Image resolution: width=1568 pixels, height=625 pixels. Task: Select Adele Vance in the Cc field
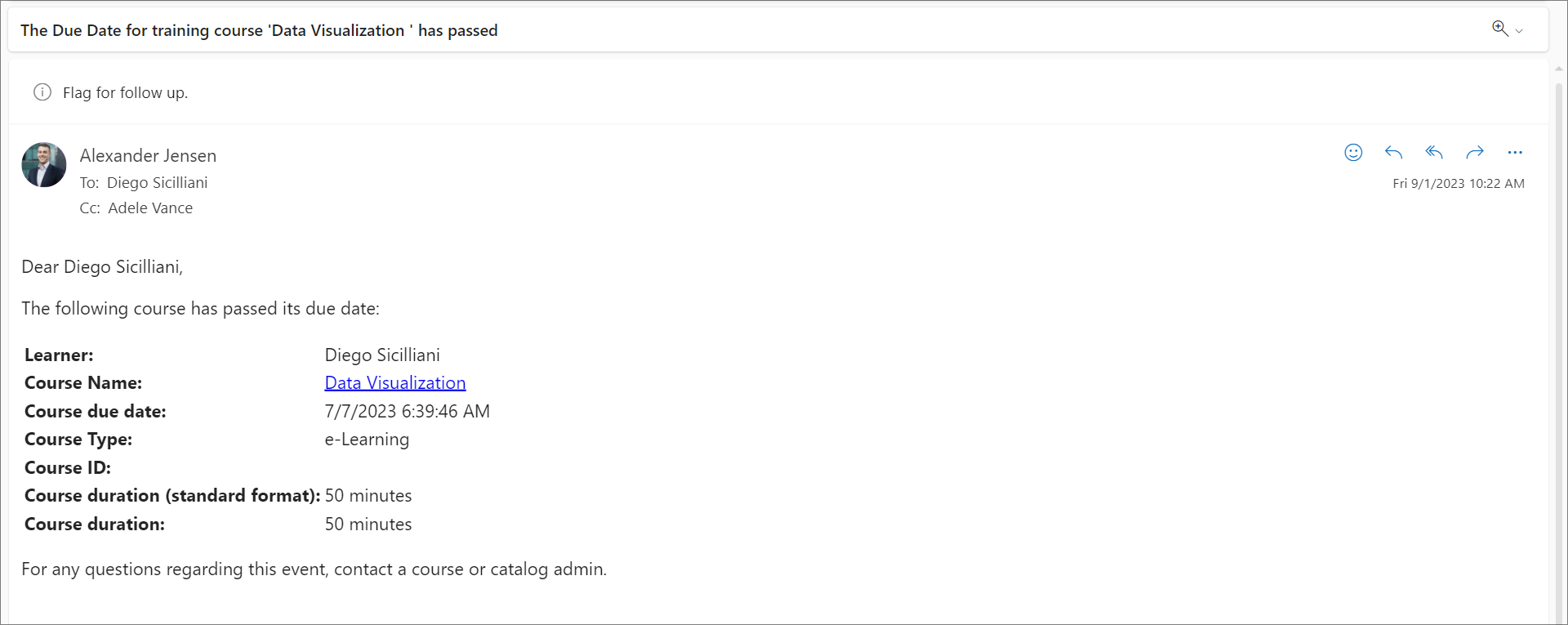pyautogui.click(x=150, y=208)
